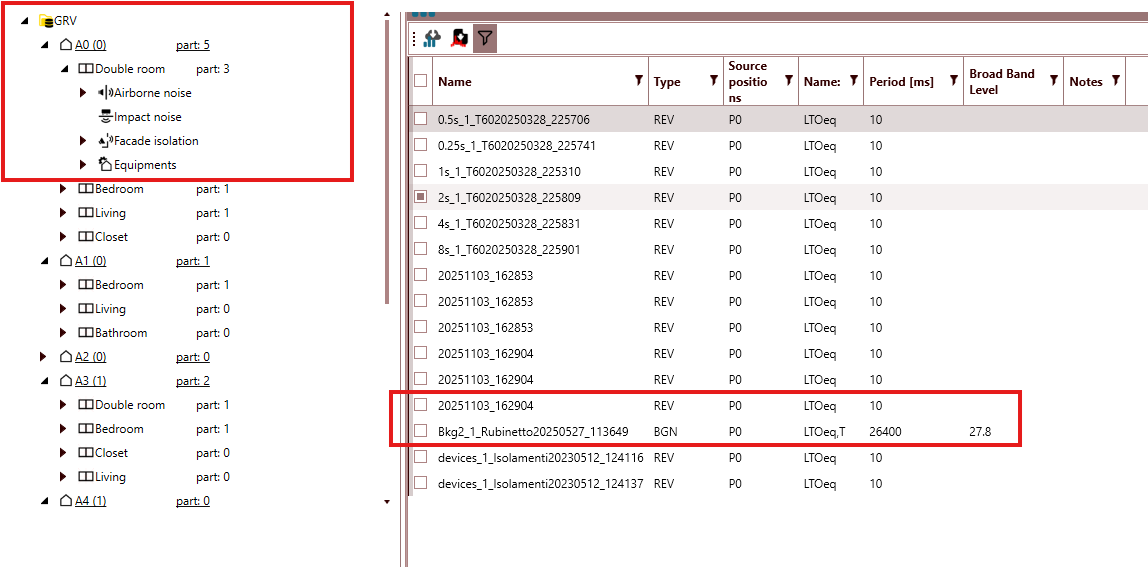Open the Notes column filter funnel
Image resolution: width=1148 pixels, height=567 pixels.
pos(1116,80)
